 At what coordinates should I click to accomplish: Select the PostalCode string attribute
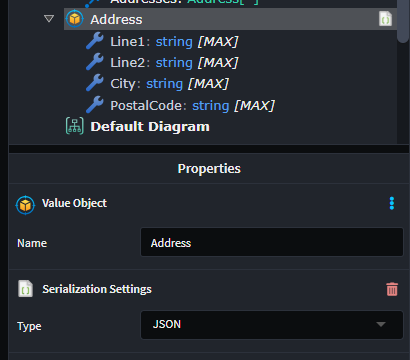coord(192,105)
